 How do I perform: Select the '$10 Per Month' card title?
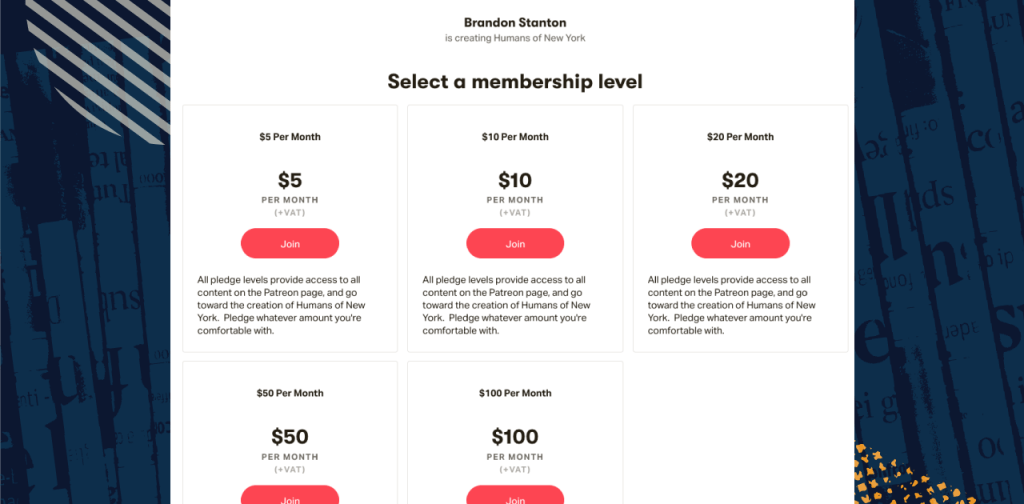pyautogui.click(x=515, y=137)
